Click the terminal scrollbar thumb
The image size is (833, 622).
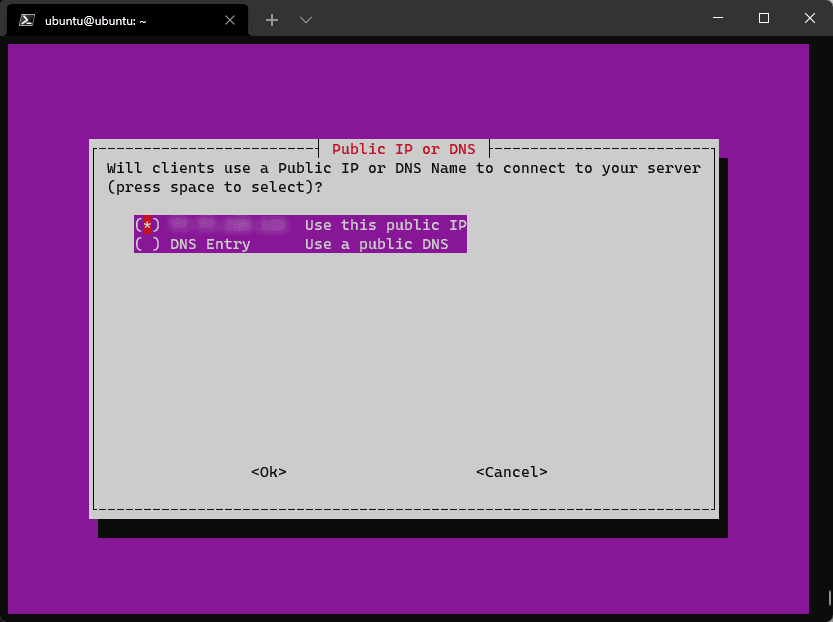[x=829, y=598]
